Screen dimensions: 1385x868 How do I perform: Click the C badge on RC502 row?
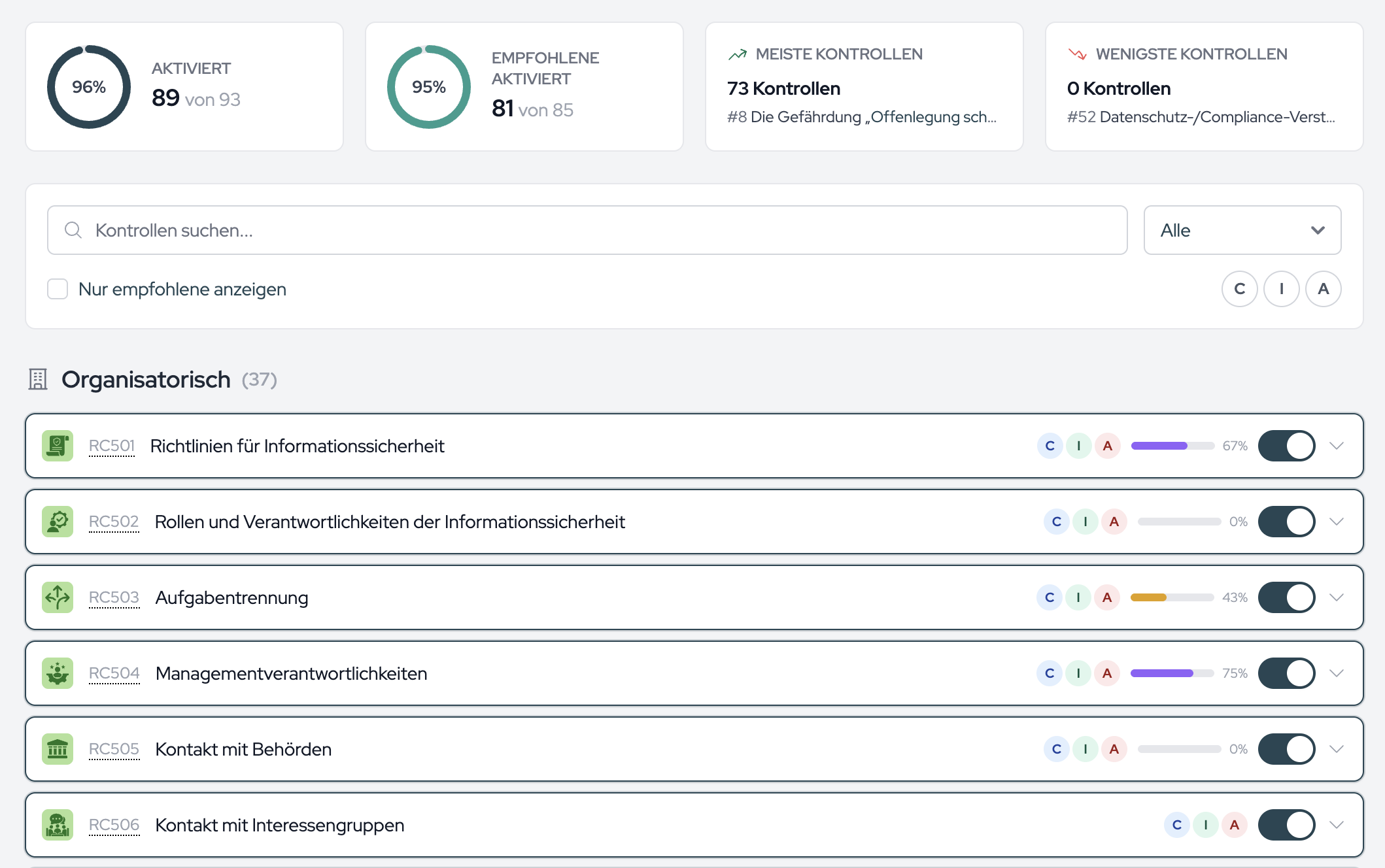1057,522
